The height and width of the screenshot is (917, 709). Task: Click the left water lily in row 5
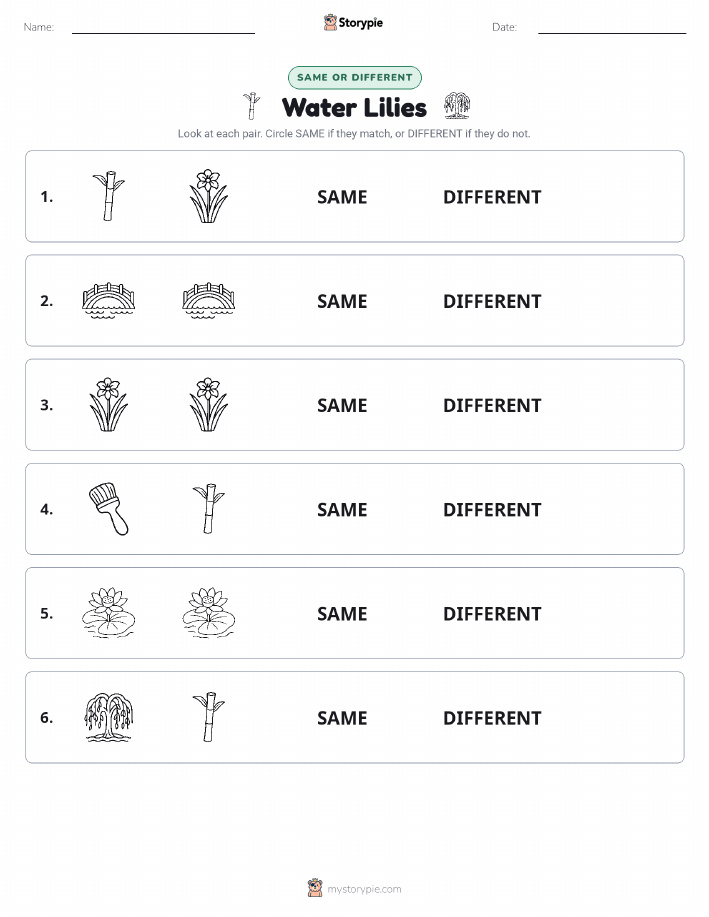[109, 613]
